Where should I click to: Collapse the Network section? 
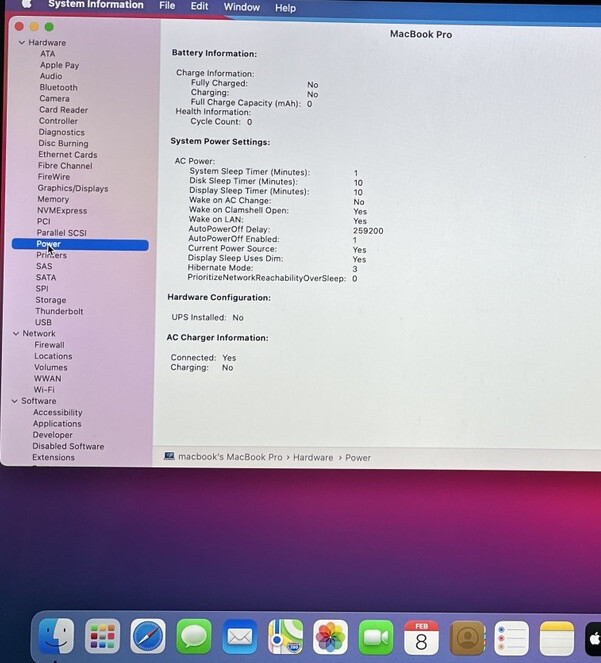click(x=16, y=334)
